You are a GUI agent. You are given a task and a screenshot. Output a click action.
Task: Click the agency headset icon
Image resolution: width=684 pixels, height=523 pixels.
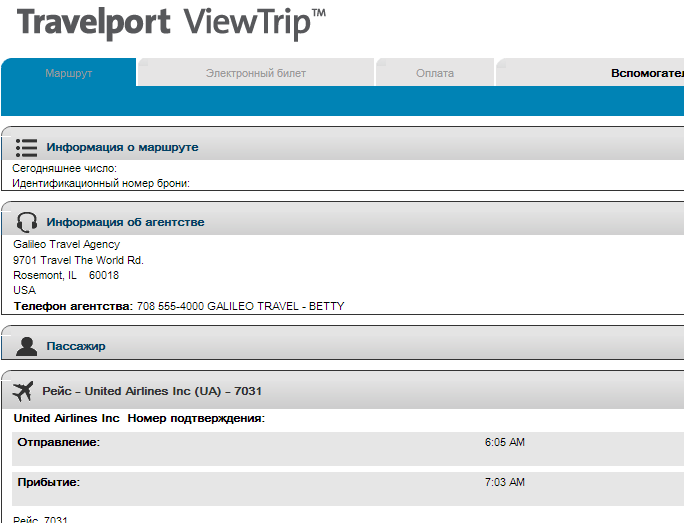click(27, 222)
